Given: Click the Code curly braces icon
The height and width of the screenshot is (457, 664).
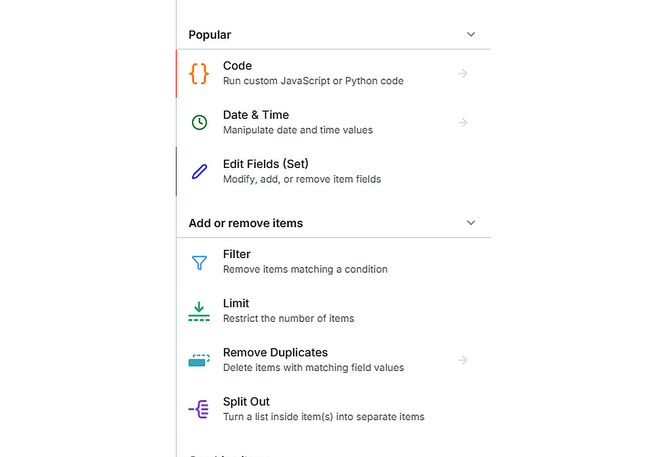Looking at the screenshot, I should point(199,73).
